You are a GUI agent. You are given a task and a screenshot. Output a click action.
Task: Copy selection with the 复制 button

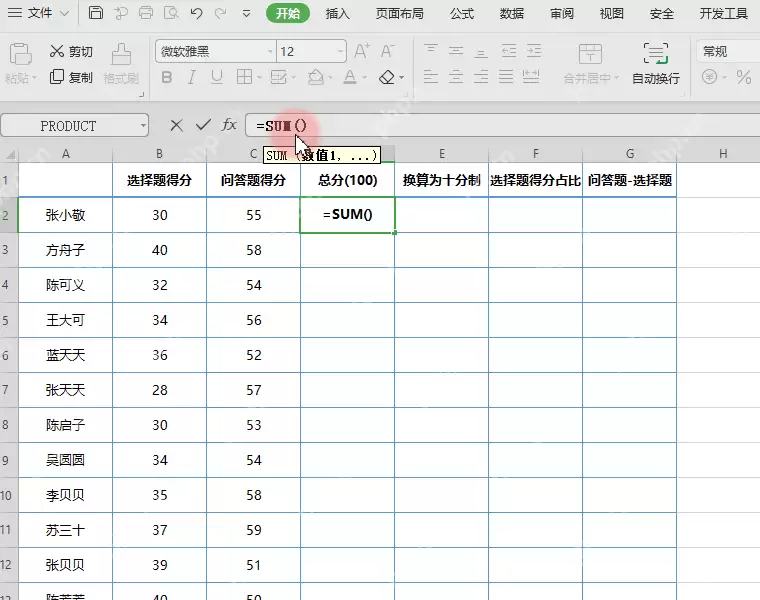71,77
